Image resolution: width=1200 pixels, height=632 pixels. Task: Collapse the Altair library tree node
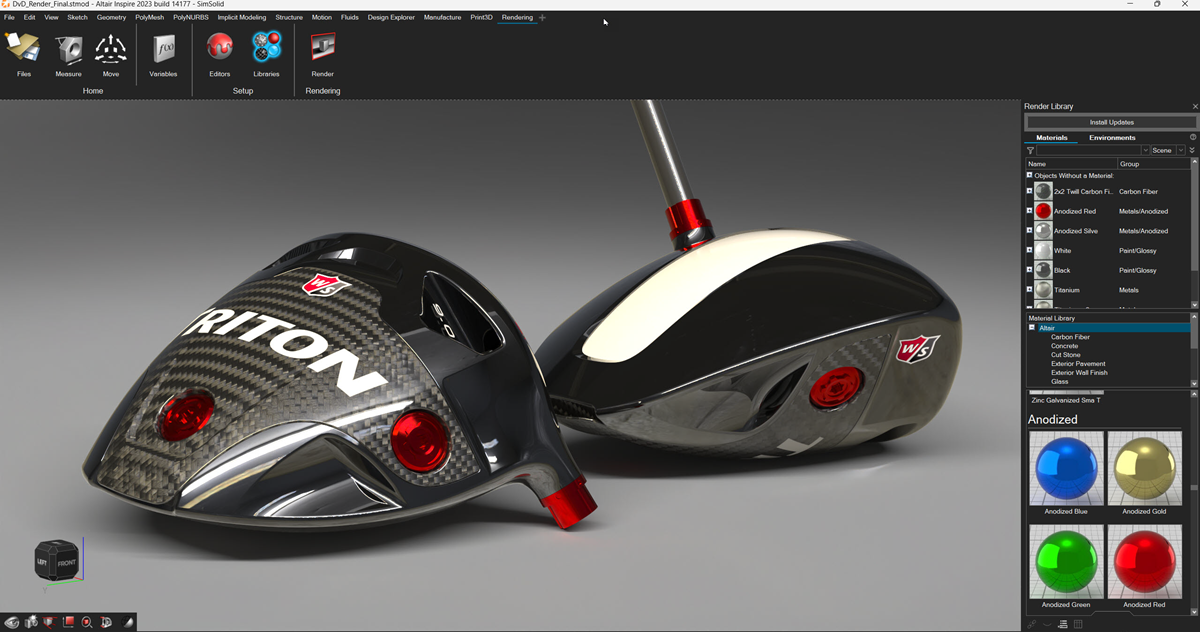(1032, 328)
